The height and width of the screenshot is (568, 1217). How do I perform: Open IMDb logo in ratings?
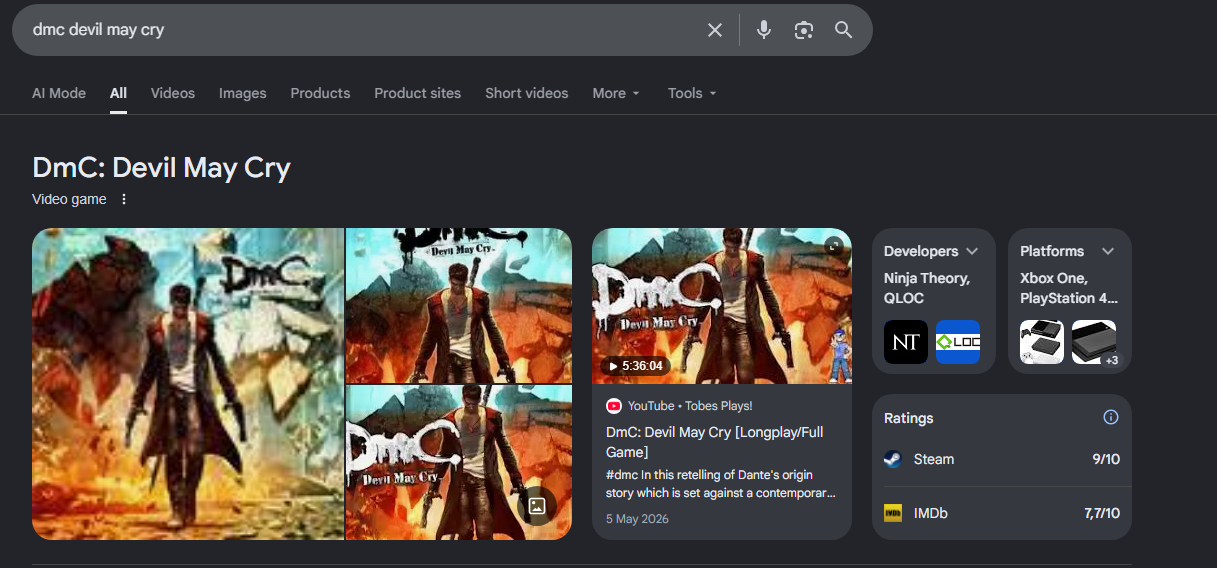pyautogui.click(x=893, y=513)
